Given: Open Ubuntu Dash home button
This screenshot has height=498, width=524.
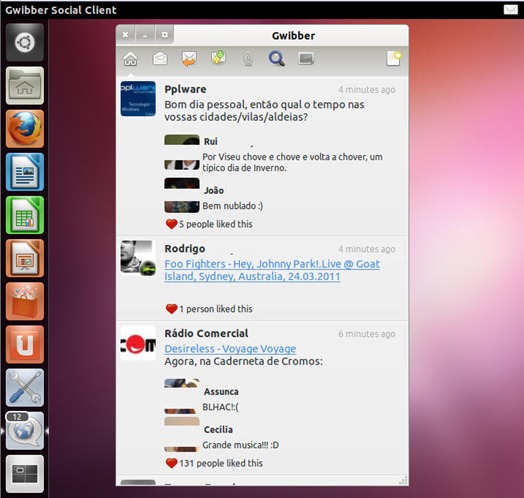Looking at the screenshot, I should (25, 42).
